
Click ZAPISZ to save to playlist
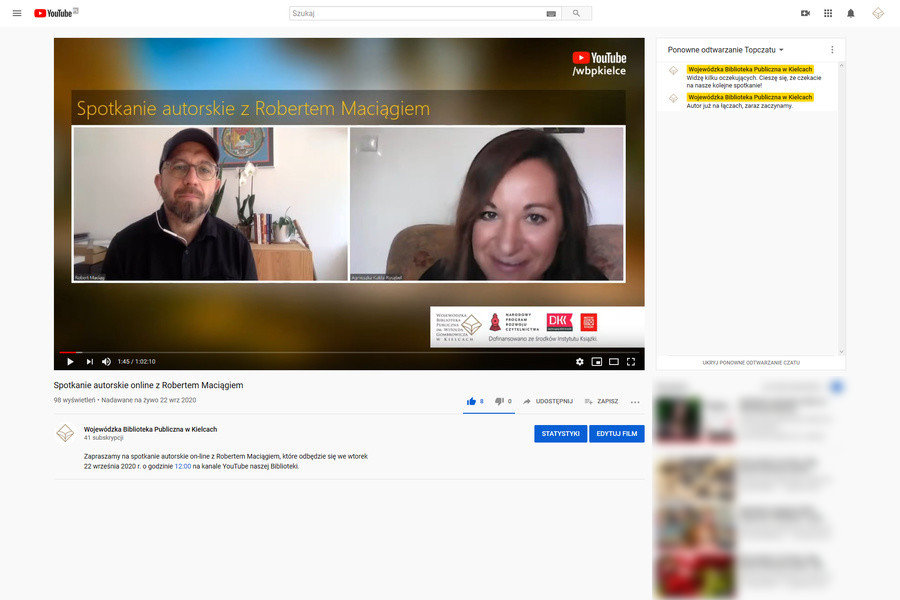click(601, 401)
